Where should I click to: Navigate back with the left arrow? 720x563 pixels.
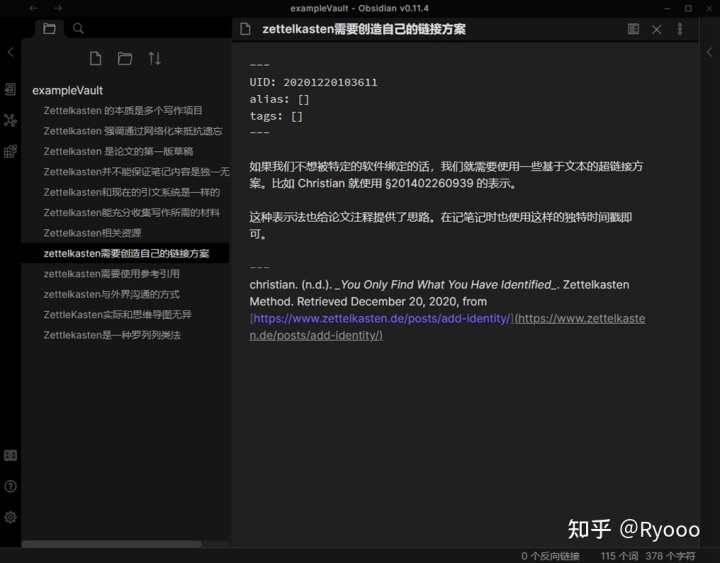click(34, 8)
